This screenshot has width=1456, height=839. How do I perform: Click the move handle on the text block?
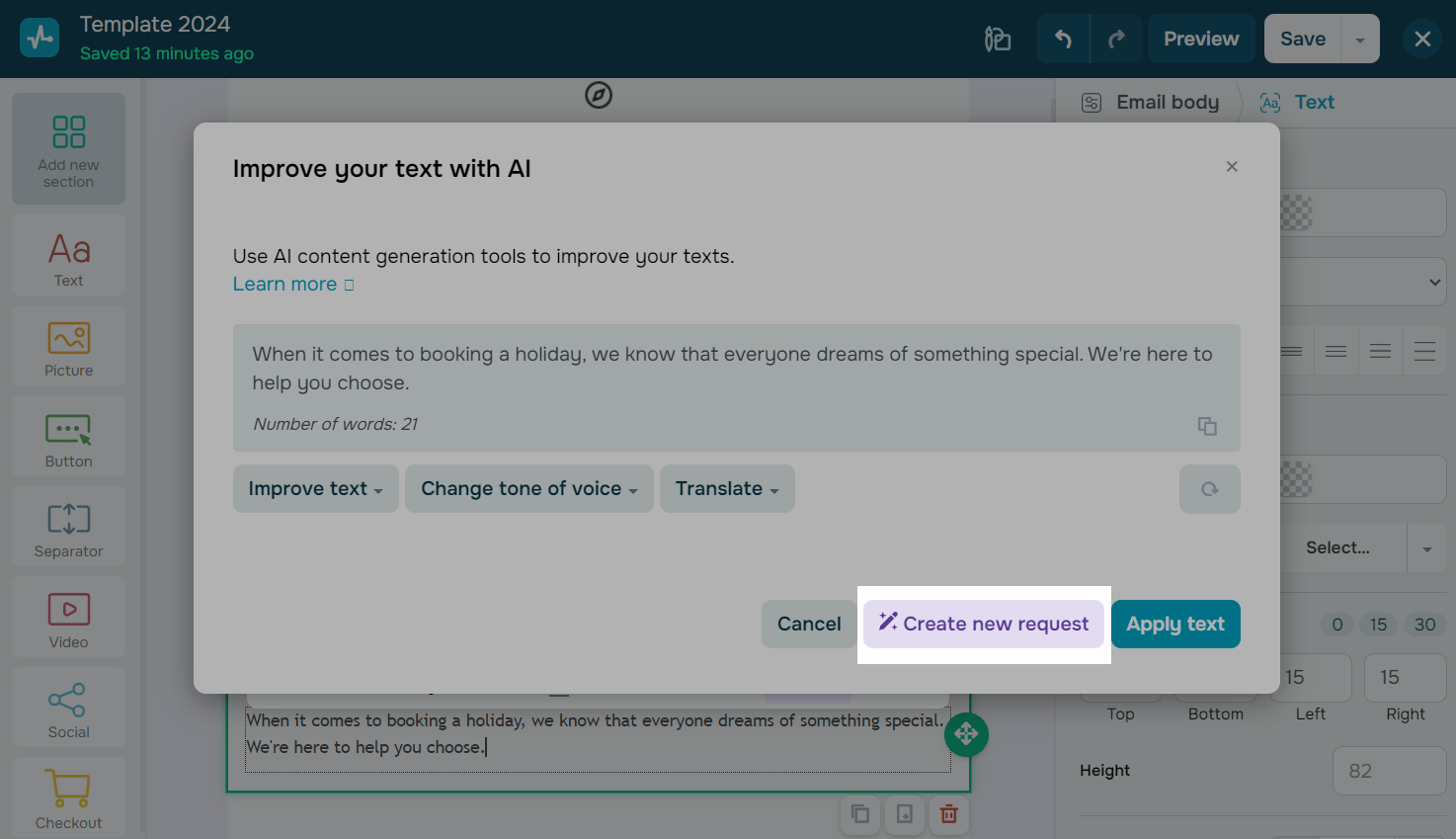coord(966,734)
